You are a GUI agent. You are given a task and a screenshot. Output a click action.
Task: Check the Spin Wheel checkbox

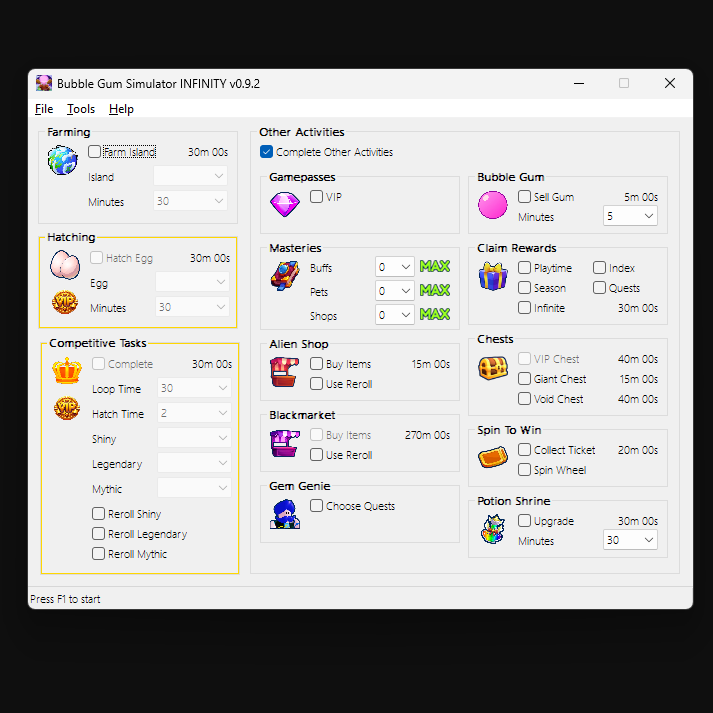[x=524, y=469]
